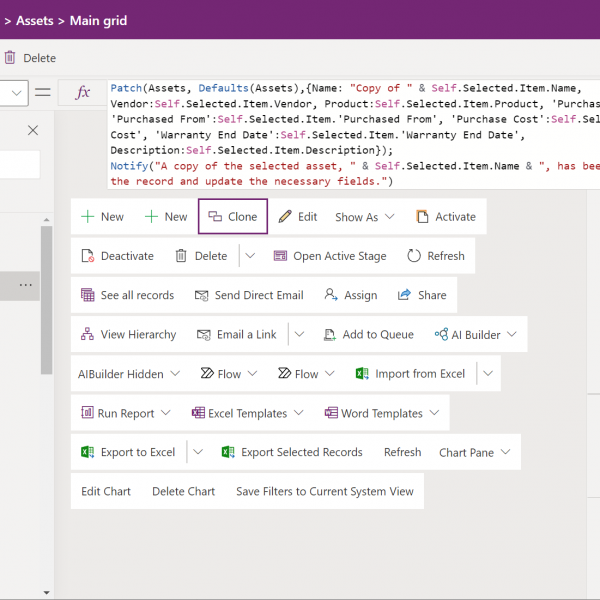Click Save Filters to Current System View

tap(325, 491)
